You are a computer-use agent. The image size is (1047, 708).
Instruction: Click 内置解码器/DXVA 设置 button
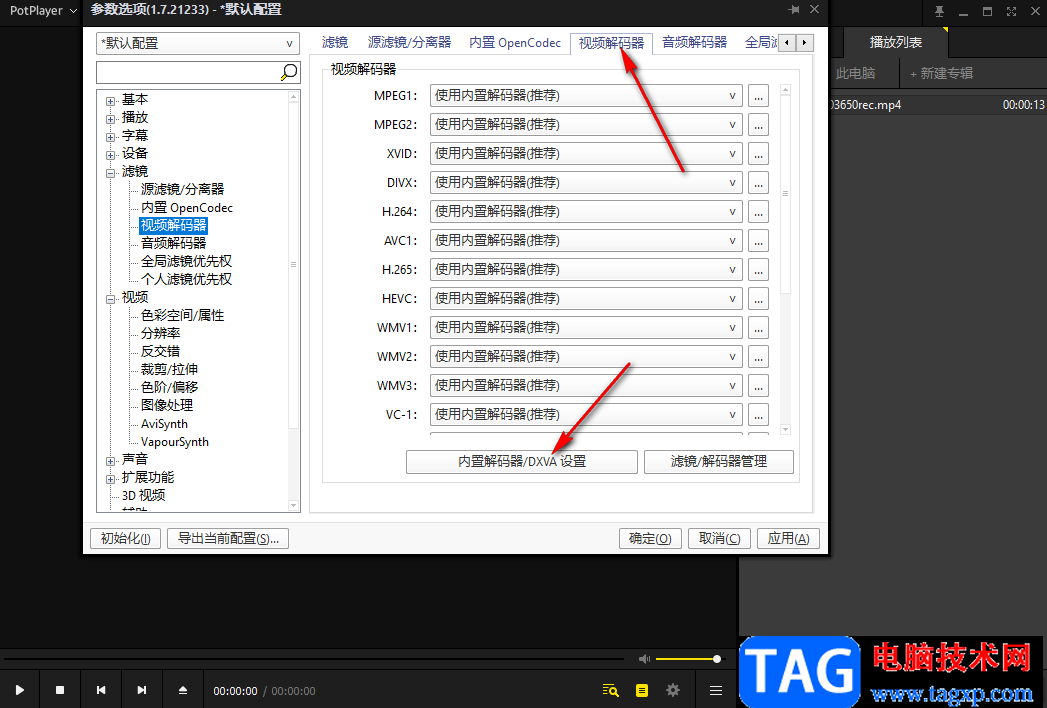pos(521,462)
